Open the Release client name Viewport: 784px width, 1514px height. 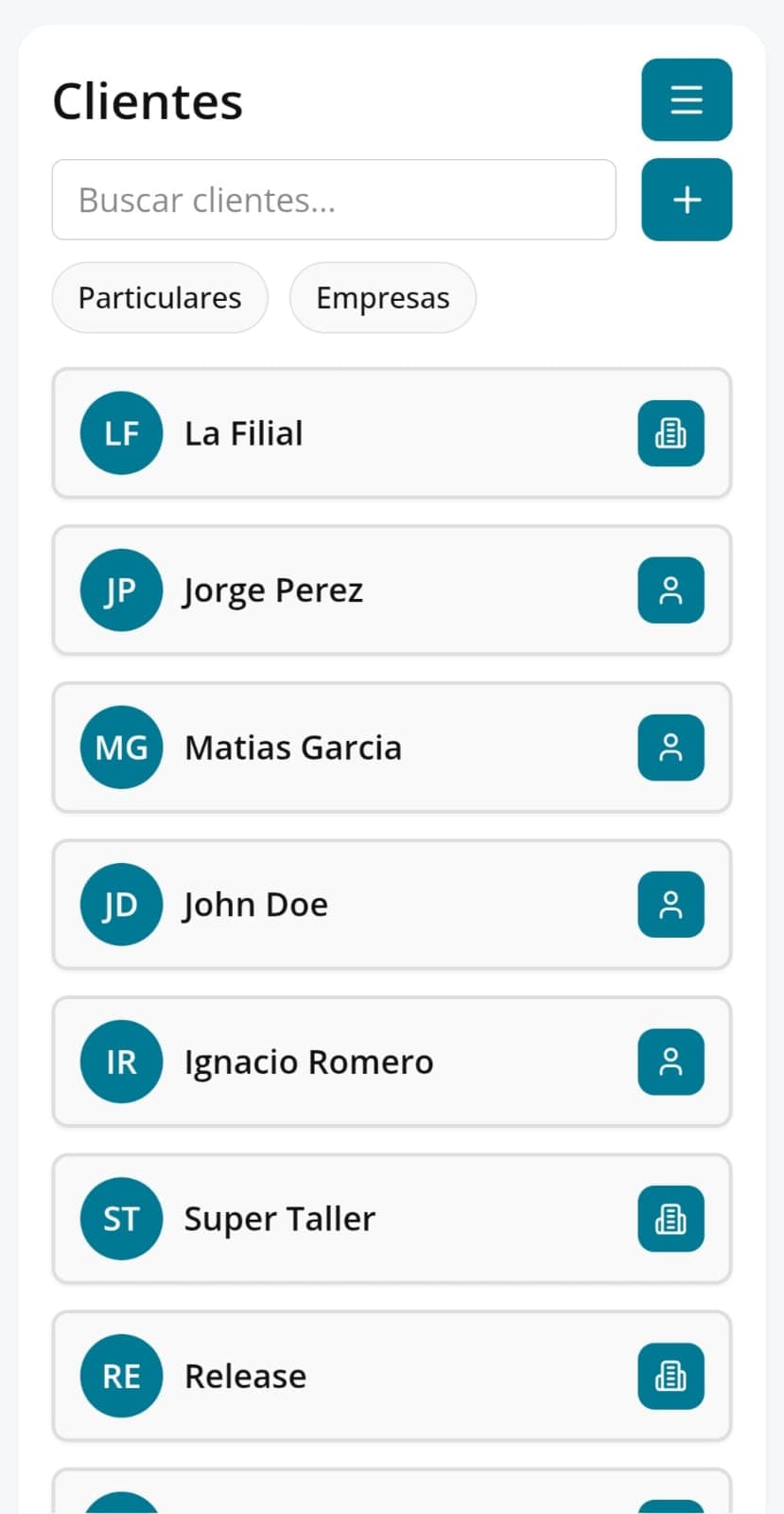pyautogui.click(x=245, y=1376)
